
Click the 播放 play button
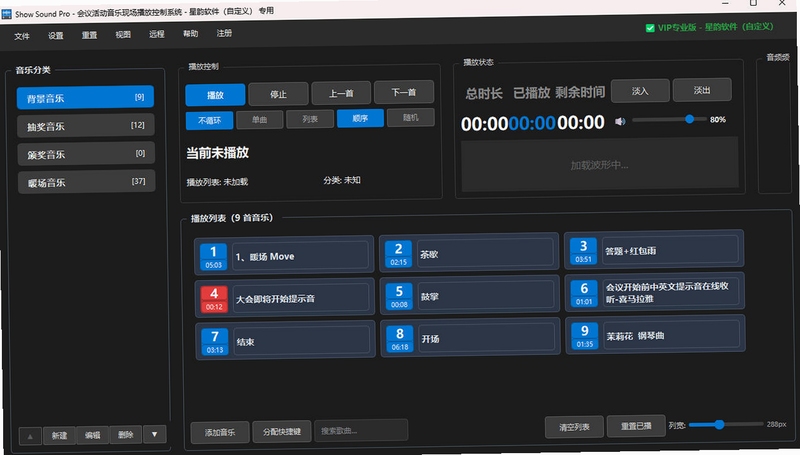215,95
